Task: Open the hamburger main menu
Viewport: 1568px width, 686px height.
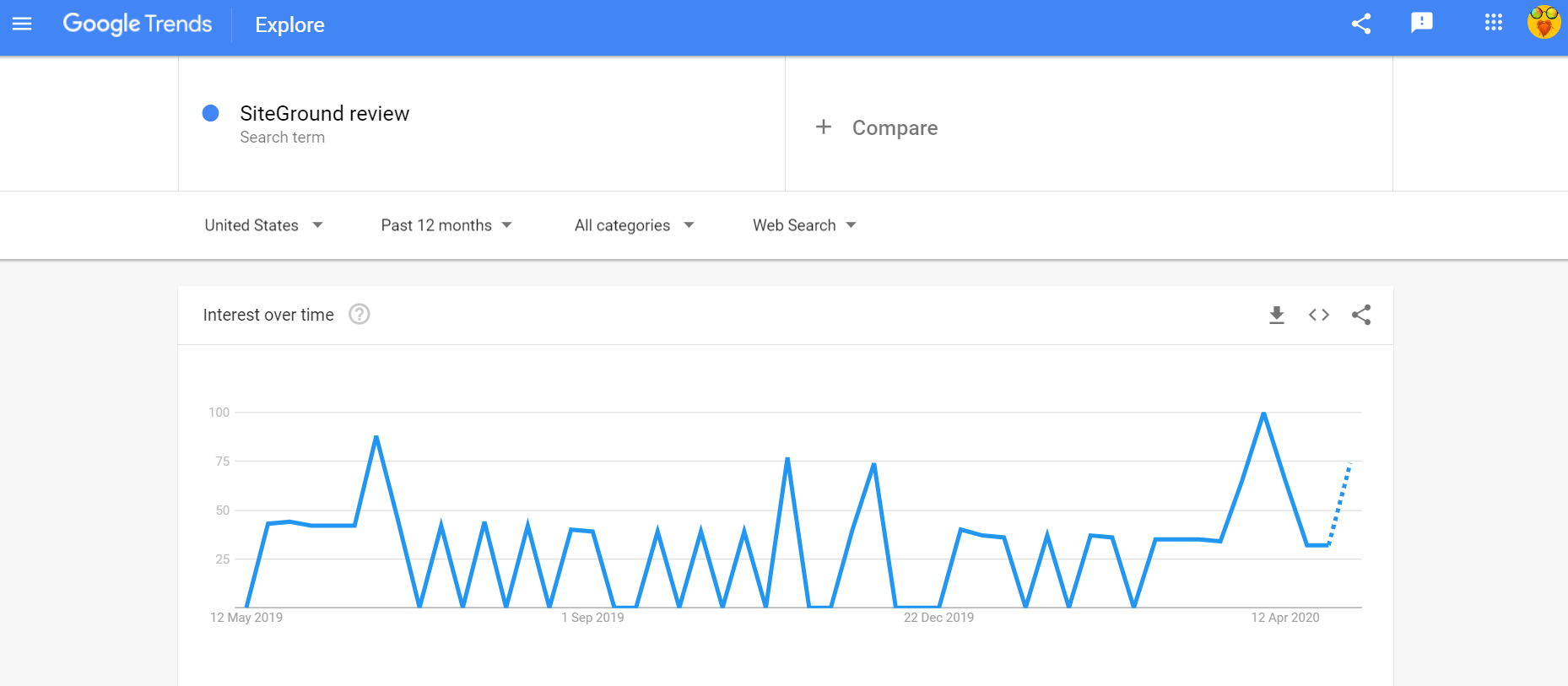Action: click(x=22, y=24)
